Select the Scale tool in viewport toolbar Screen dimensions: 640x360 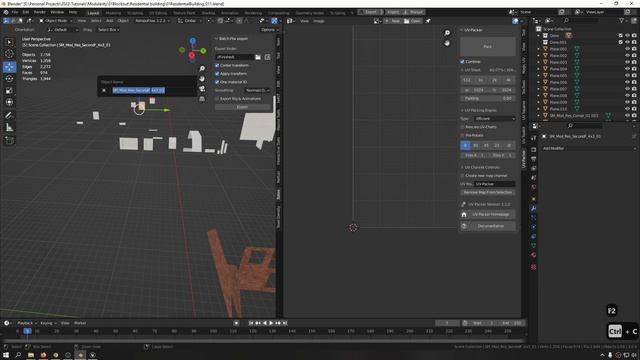tap(9, 90)
